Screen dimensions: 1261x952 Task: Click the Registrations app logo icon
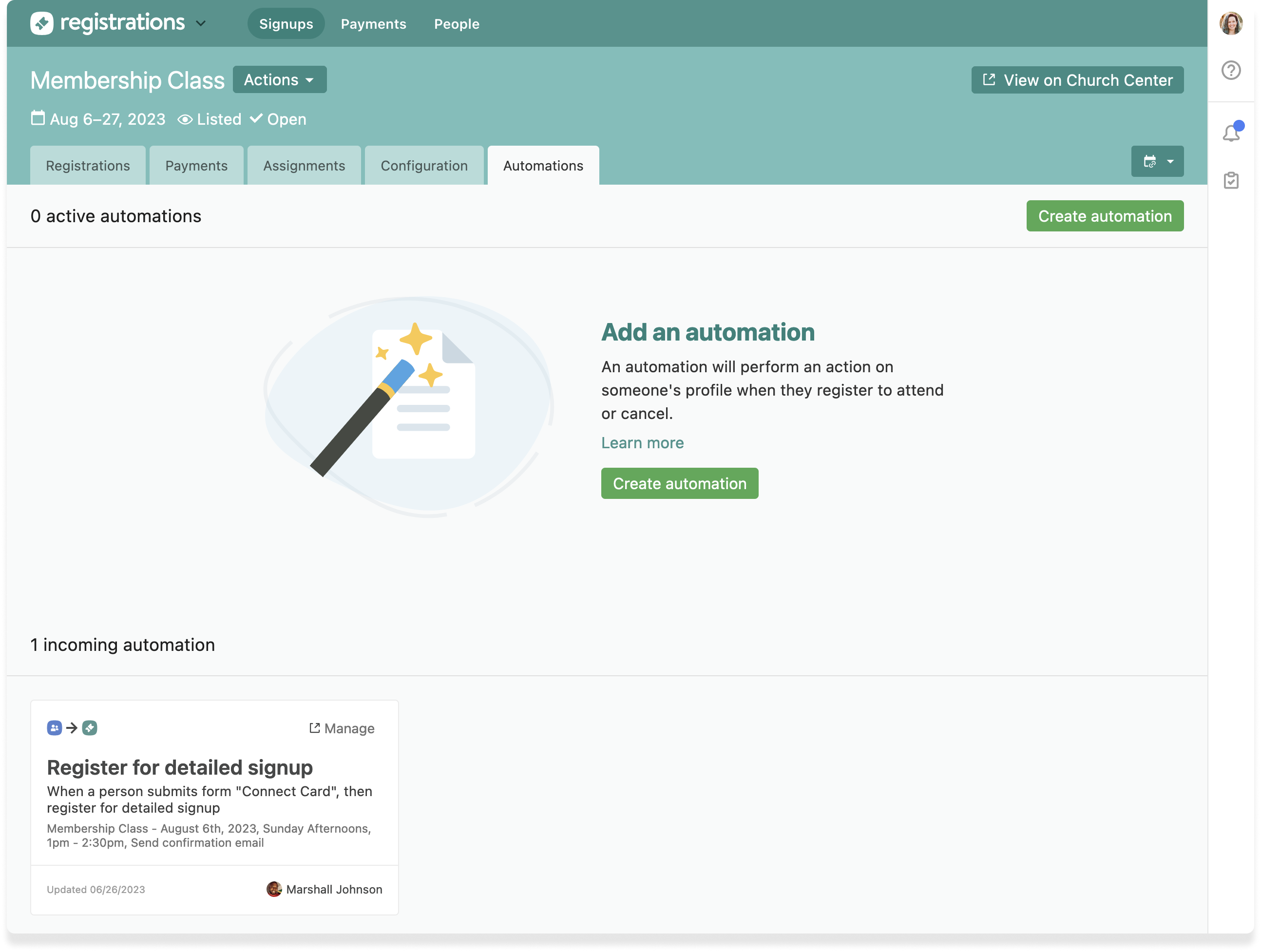[x=41, y=23]
